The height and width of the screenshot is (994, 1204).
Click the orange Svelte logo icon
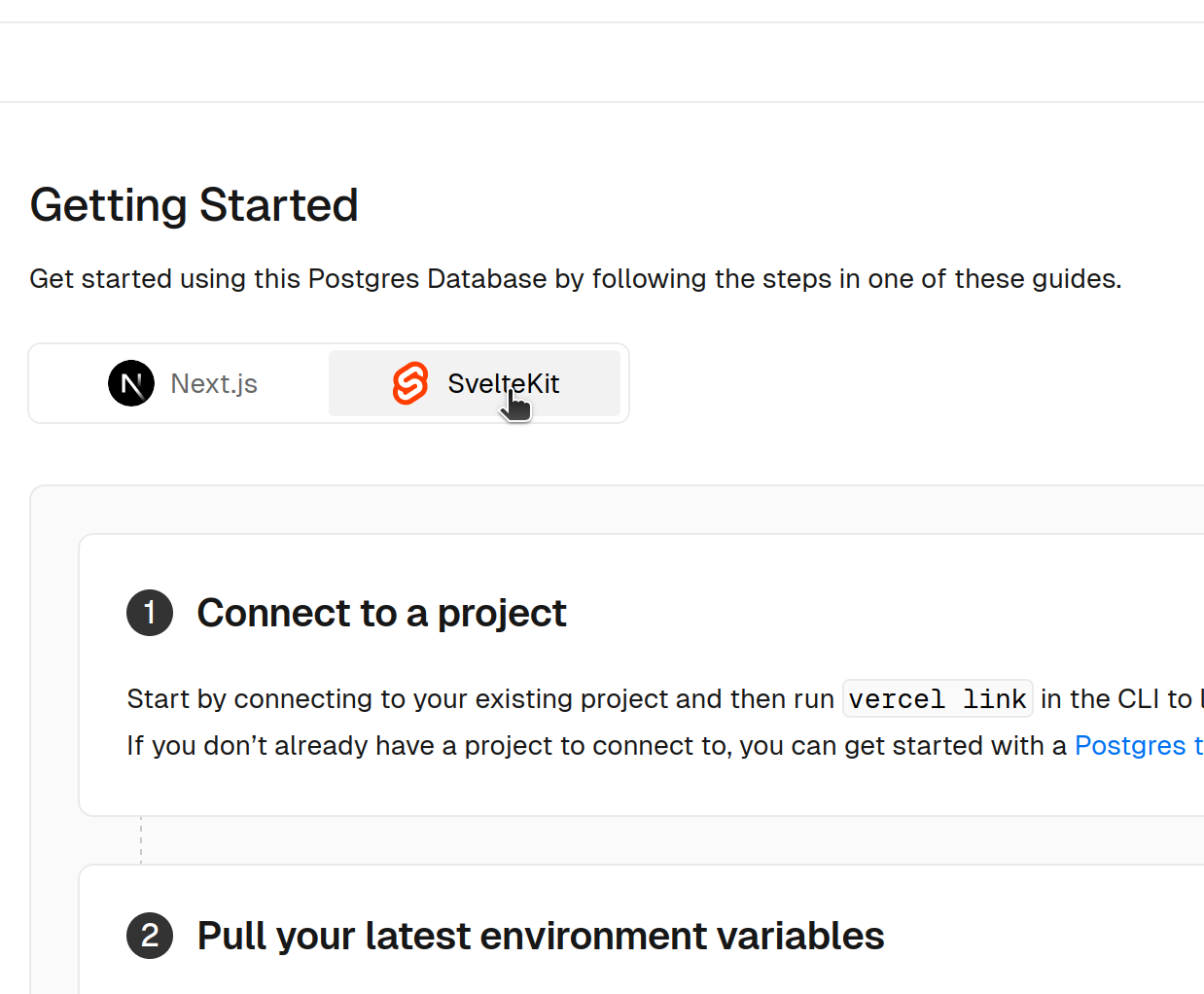tap(410, 383)
